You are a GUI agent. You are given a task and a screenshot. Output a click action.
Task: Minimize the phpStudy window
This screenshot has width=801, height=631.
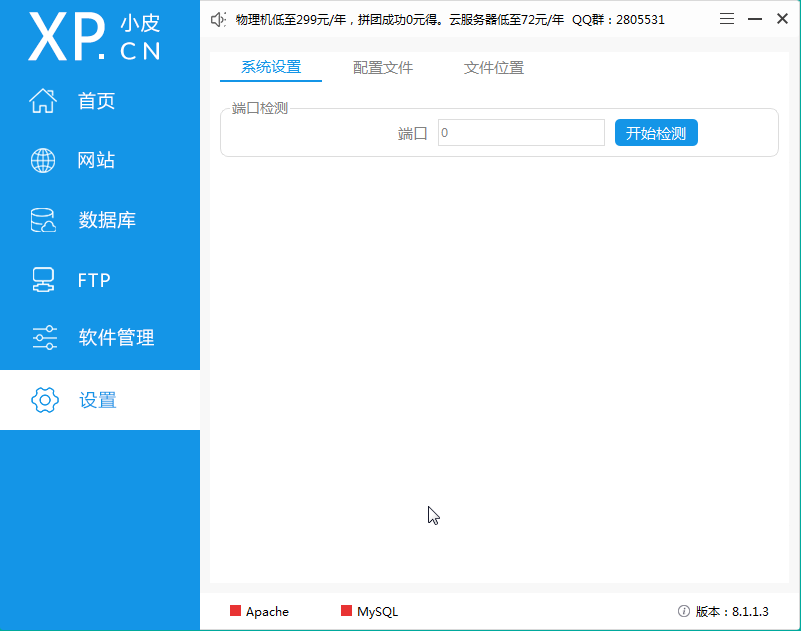pyautogui.click(x=755, y=19)
